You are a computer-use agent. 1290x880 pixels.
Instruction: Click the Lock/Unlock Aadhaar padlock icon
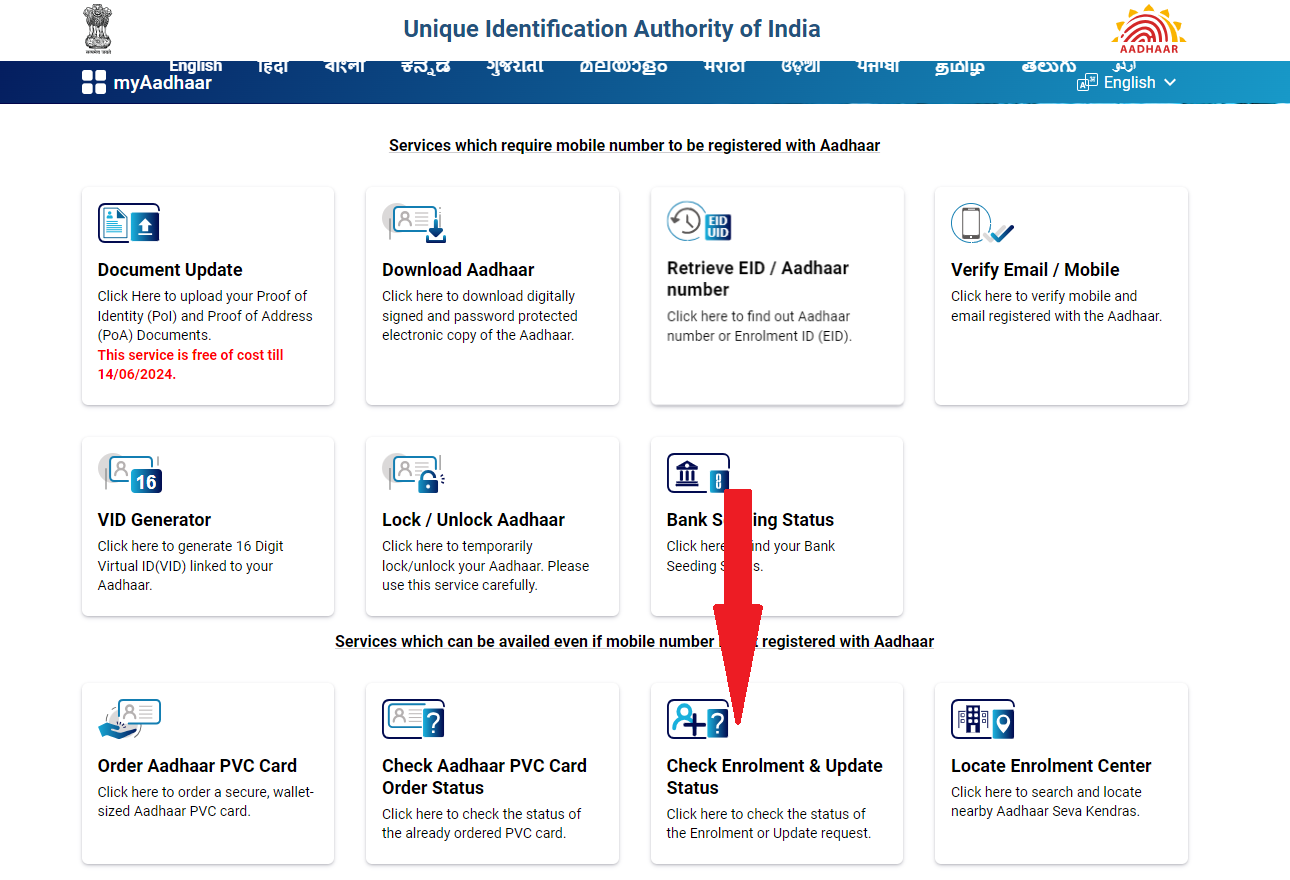(413, 472)
